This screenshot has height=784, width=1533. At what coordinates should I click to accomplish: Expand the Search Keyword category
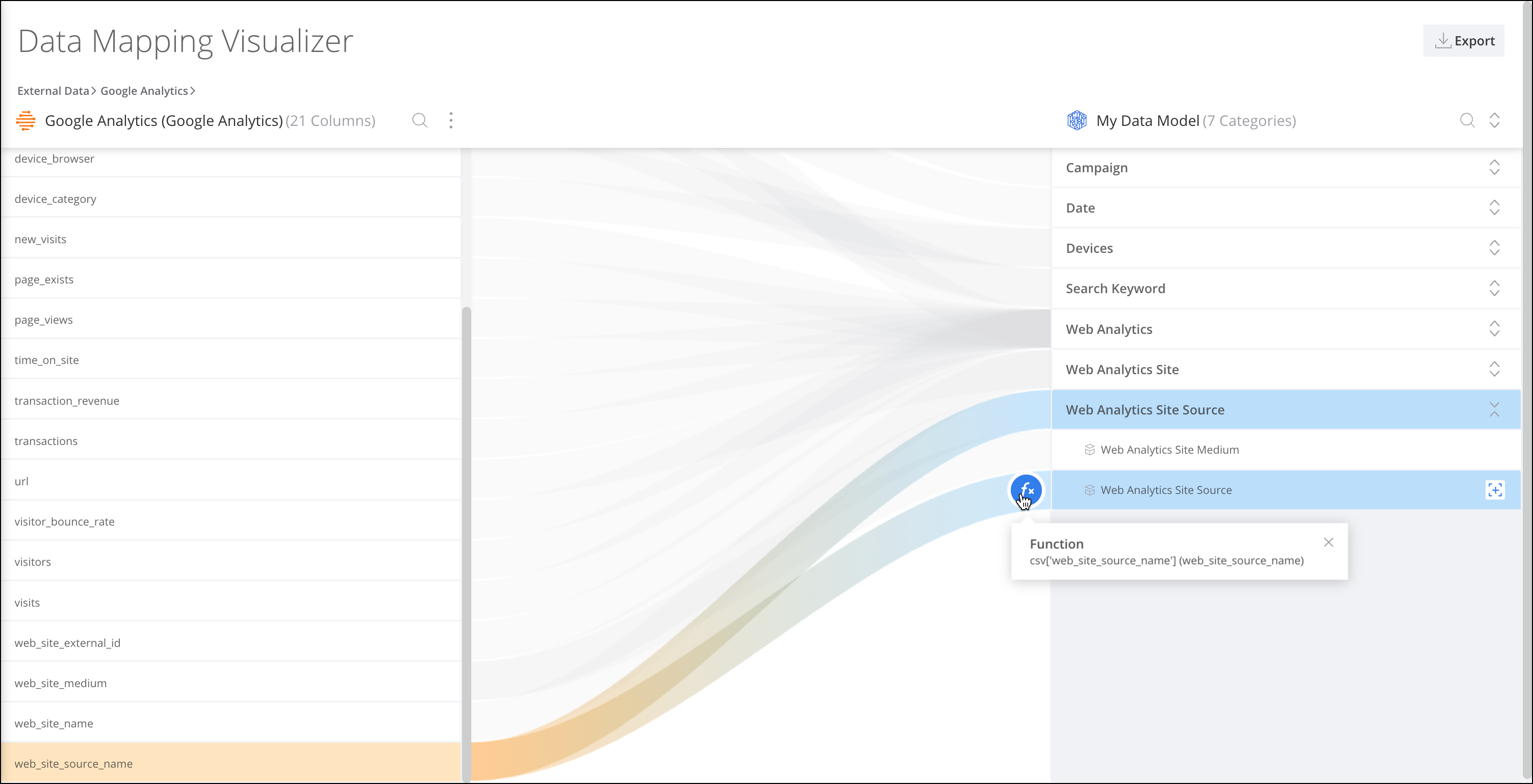1494,289
